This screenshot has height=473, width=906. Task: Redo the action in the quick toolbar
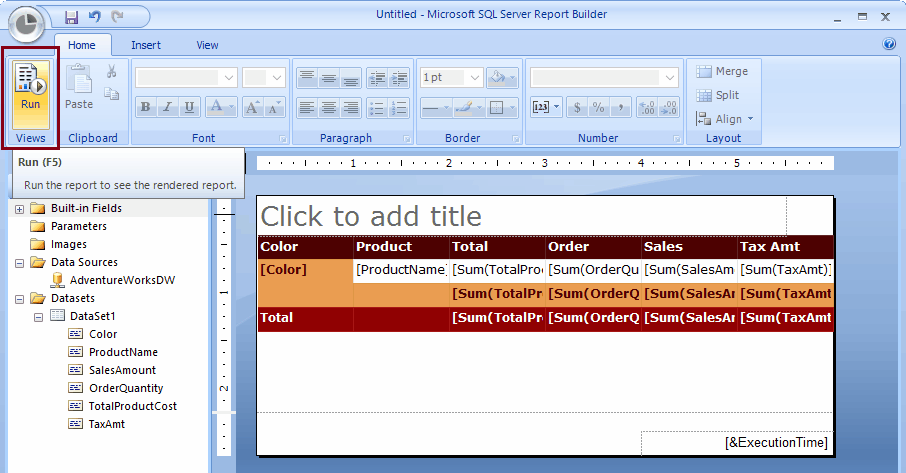(x=117, y=17)
